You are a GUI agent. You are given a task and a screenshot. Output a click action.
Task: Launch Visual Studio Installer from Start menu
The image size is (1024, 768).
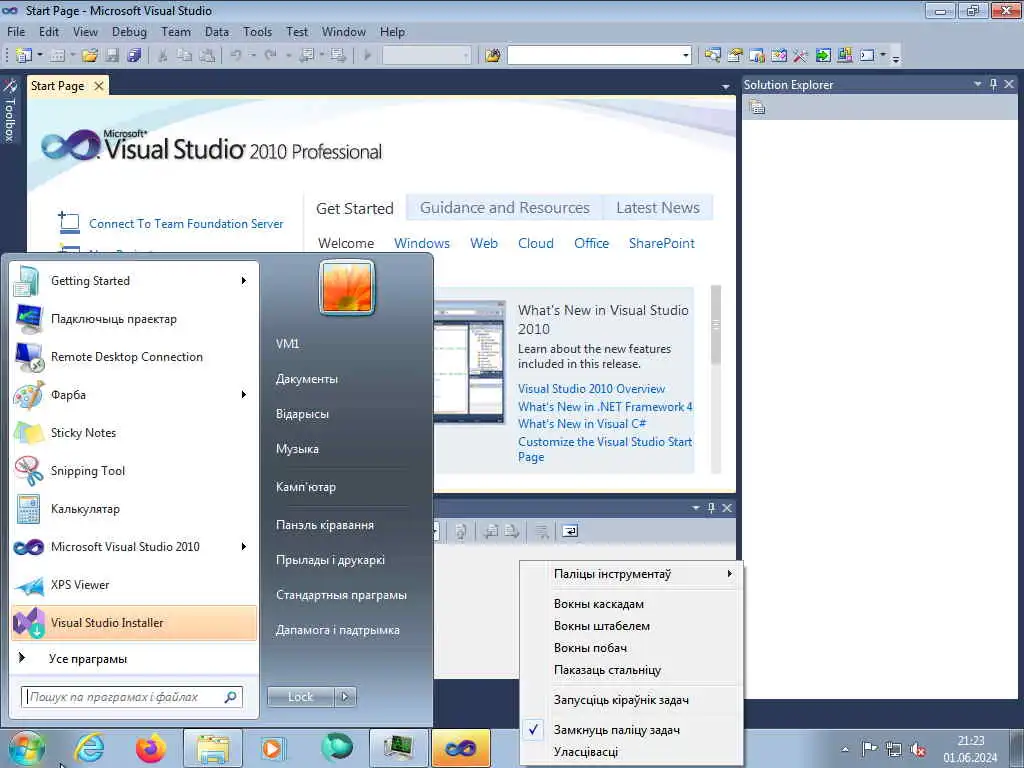click(134, 623)
